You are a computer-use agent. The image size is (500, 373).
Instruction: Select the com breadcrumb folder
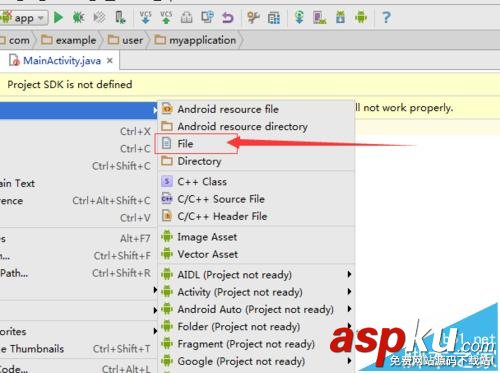click(x=15, y=40)
